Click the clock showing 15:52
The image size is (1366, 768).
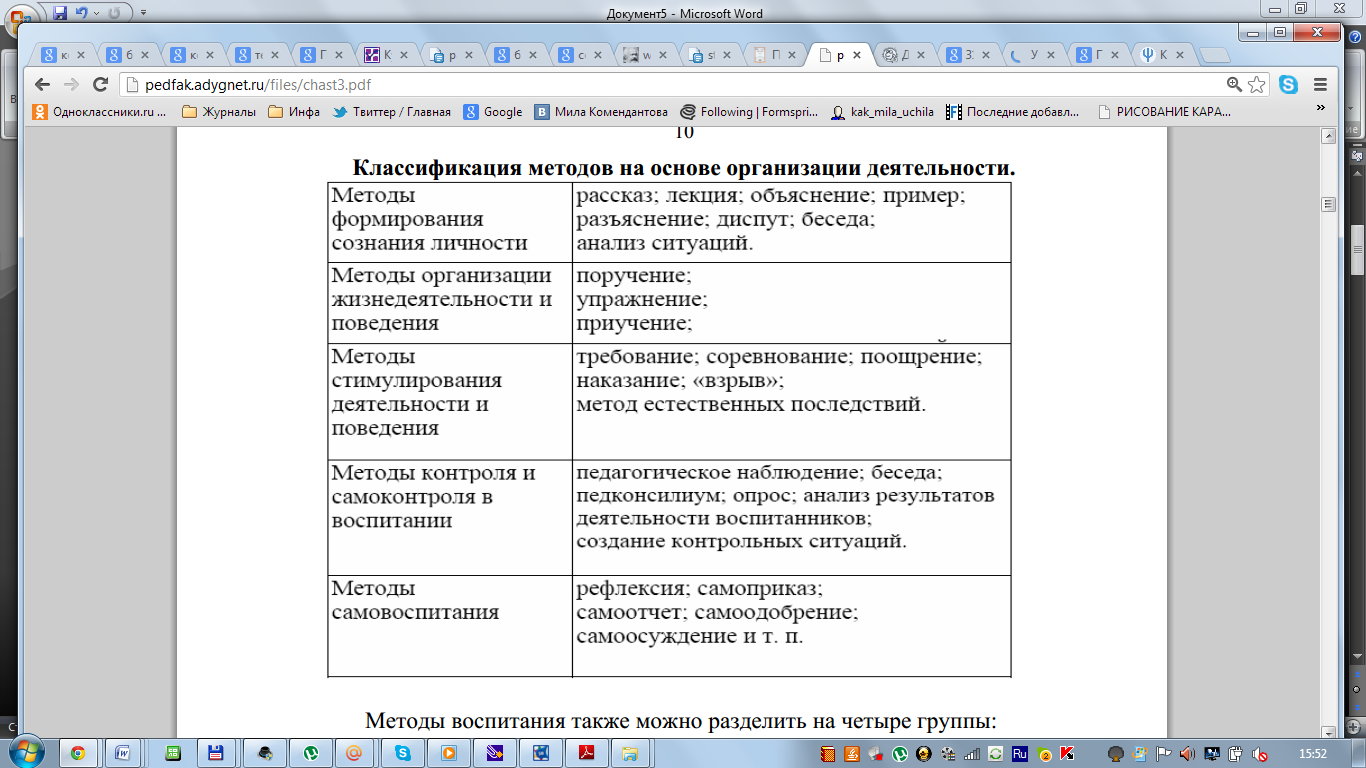pyautogui.click(x=1311, y=752)
